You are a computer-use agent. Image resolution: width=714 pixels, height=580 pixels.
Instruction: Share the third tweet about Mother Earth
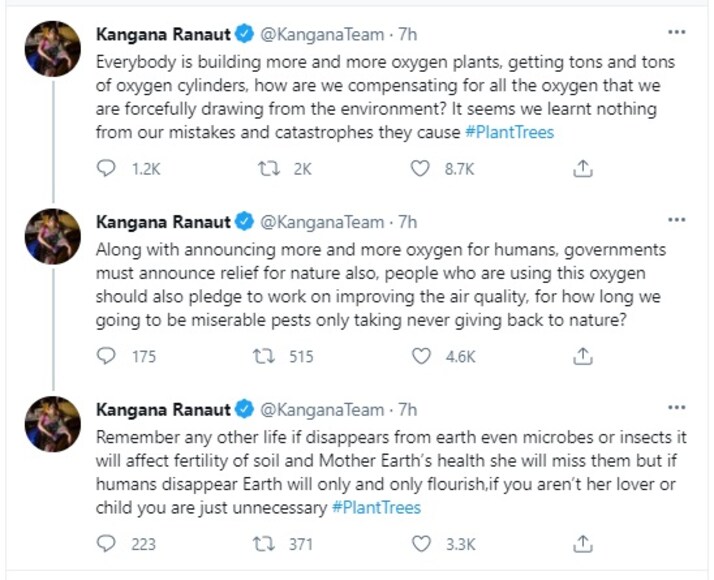(x=584, y=544)
